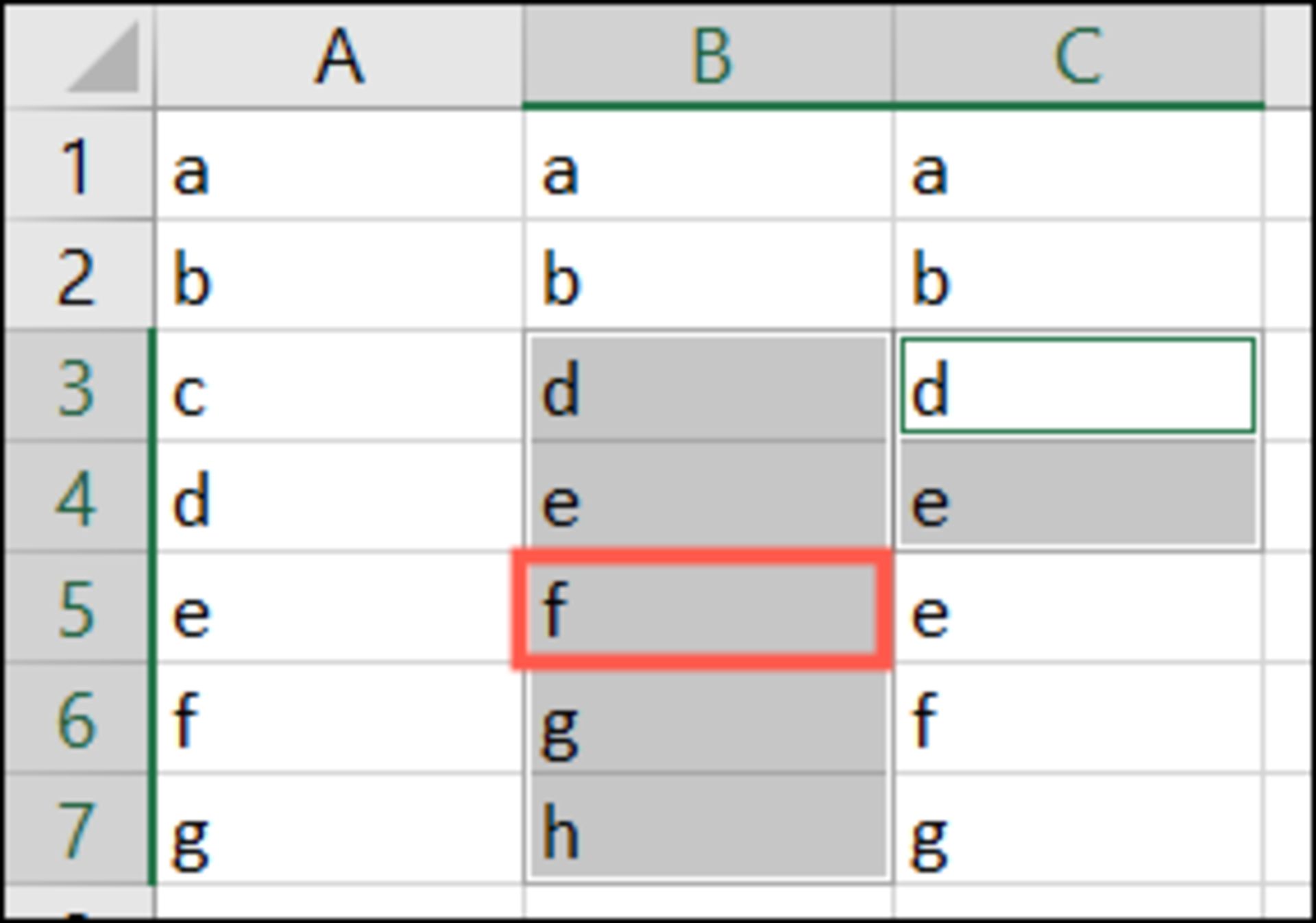The height and width of the screenshot is (923, 1316).
Task: Click cell A7 containing g
Action: click(x=339, y=830)
